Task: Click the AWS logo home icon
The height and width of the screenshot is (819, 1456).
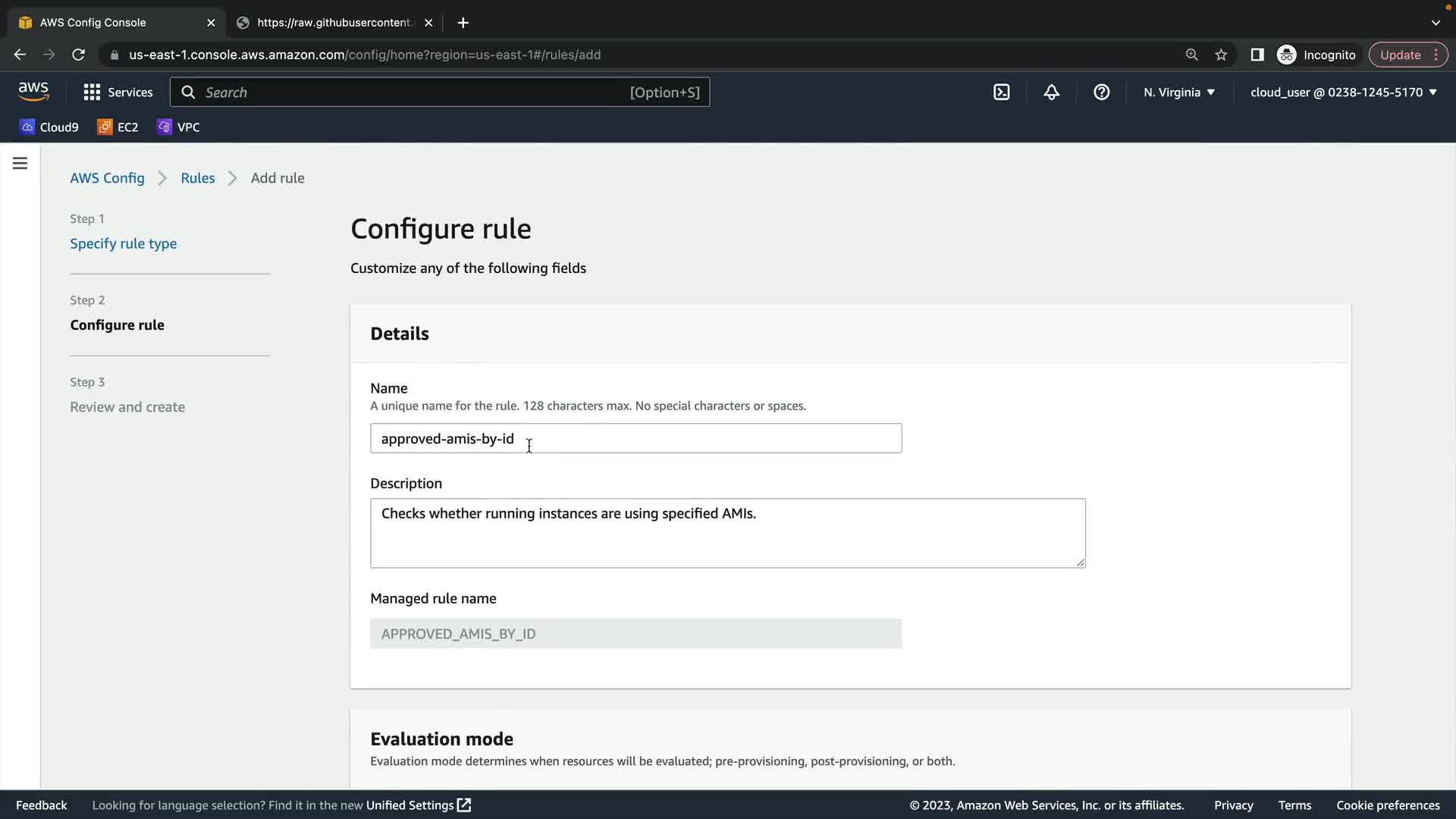Action: pos(33,91)
